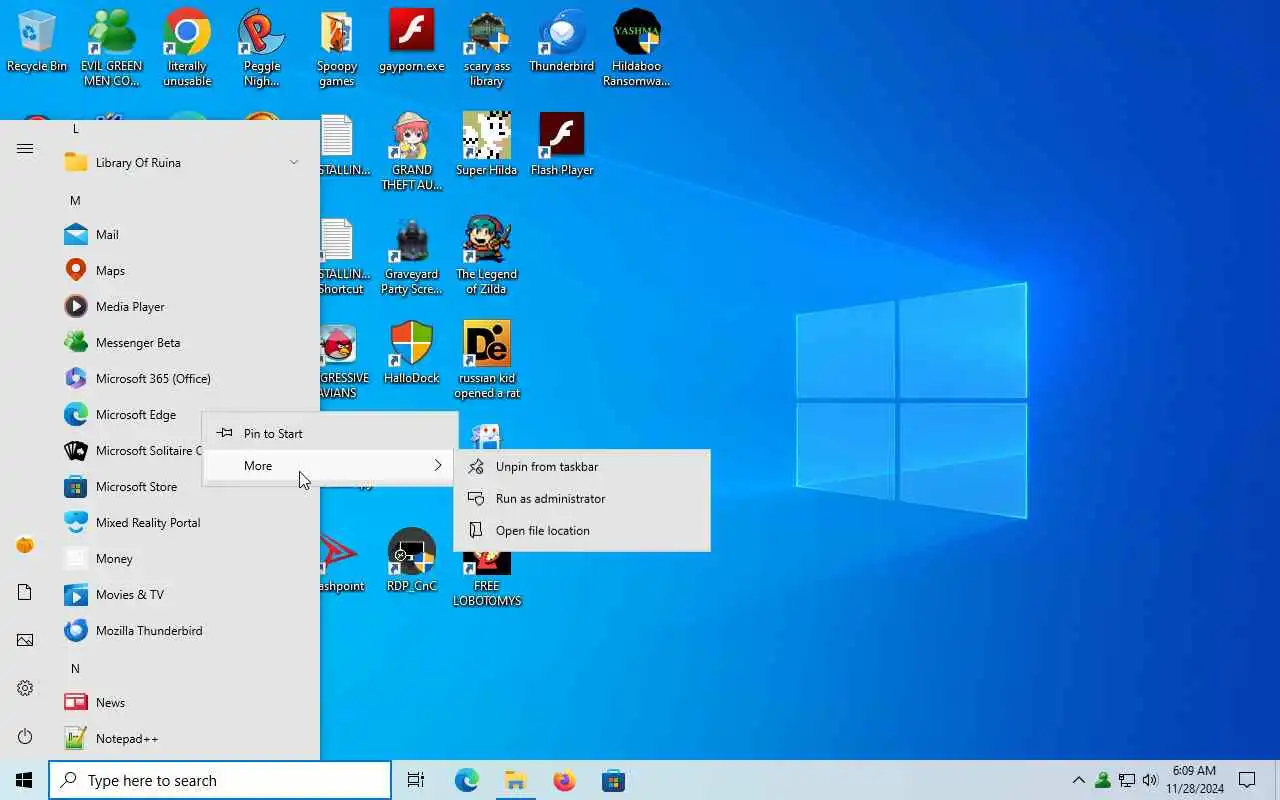Select the HalloDock desktop shortcut
The height and width of the screenshot is (800, 1280).
412,352
